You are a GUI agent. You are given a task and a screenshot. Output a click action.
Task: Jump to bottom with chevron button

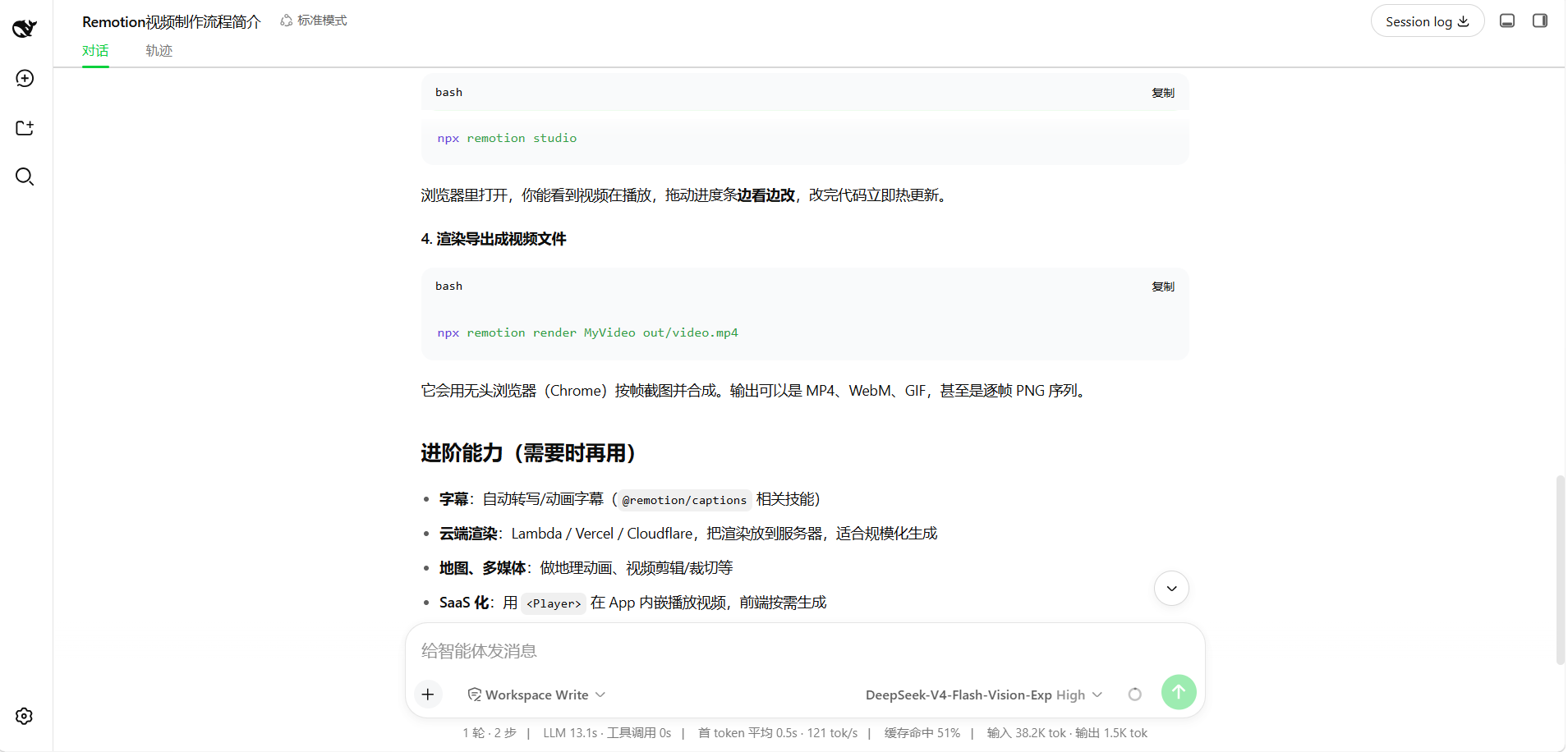coord(1171,588)
